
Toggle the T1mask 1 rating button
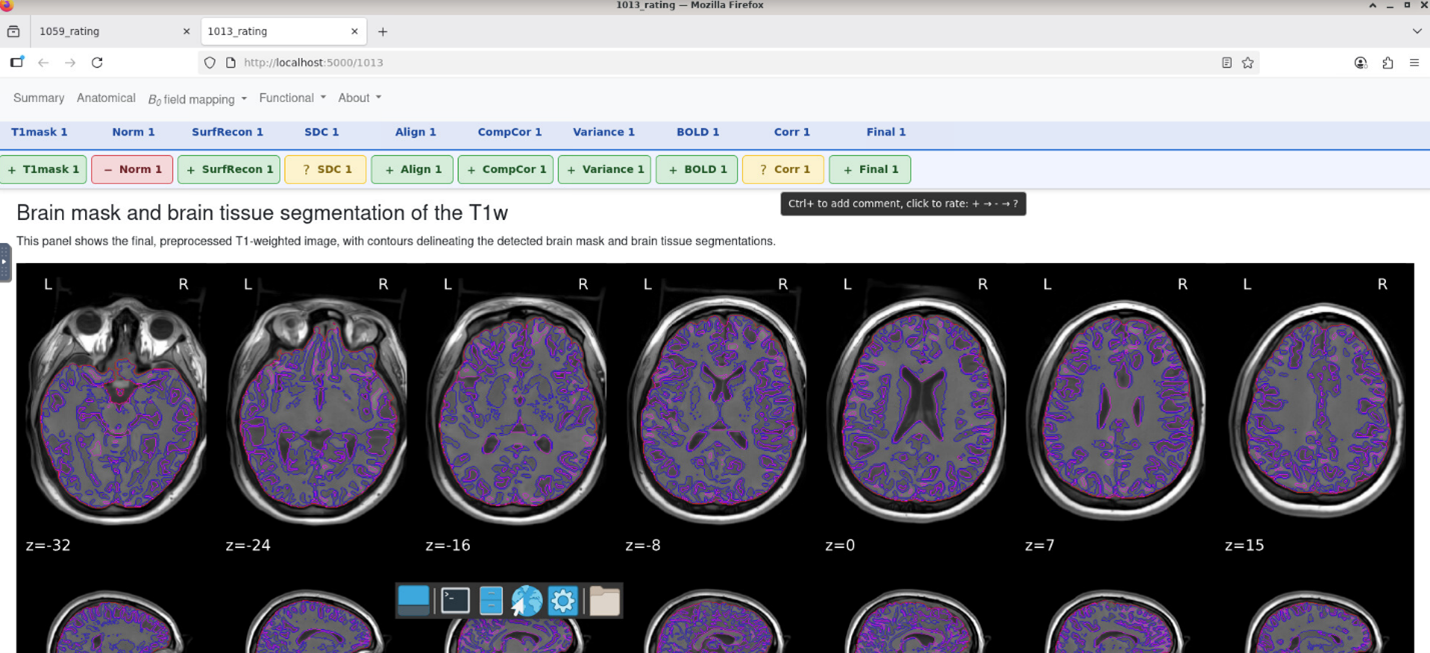pos(44,169)
